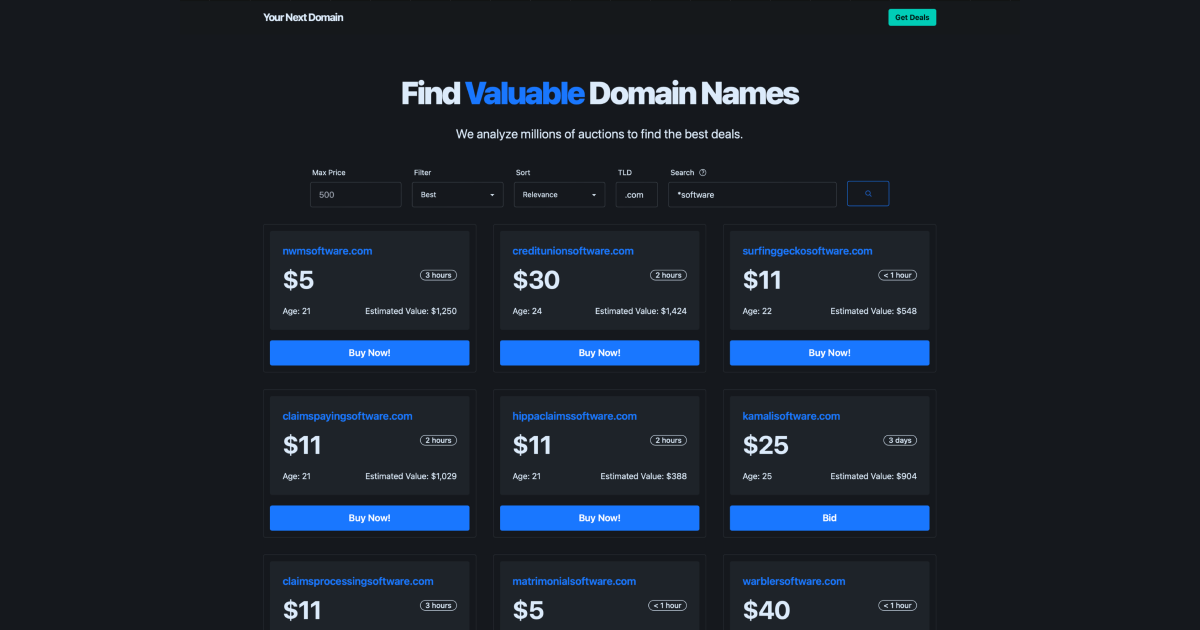Screen dimensions: 1200x630
Task: Click the TLD input field
Action: tap(637, 194)
